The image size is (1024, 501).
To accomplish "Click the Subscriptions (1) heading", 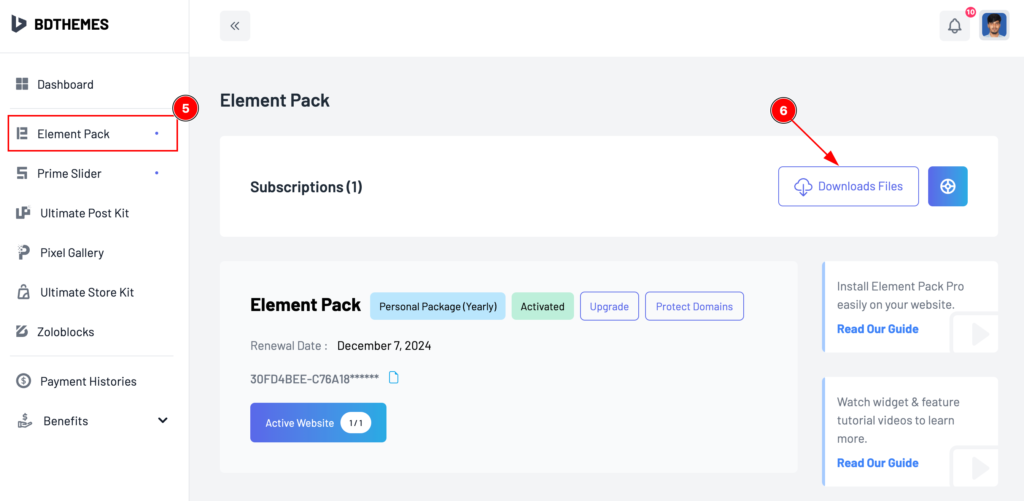I will (x=306, y=187).
